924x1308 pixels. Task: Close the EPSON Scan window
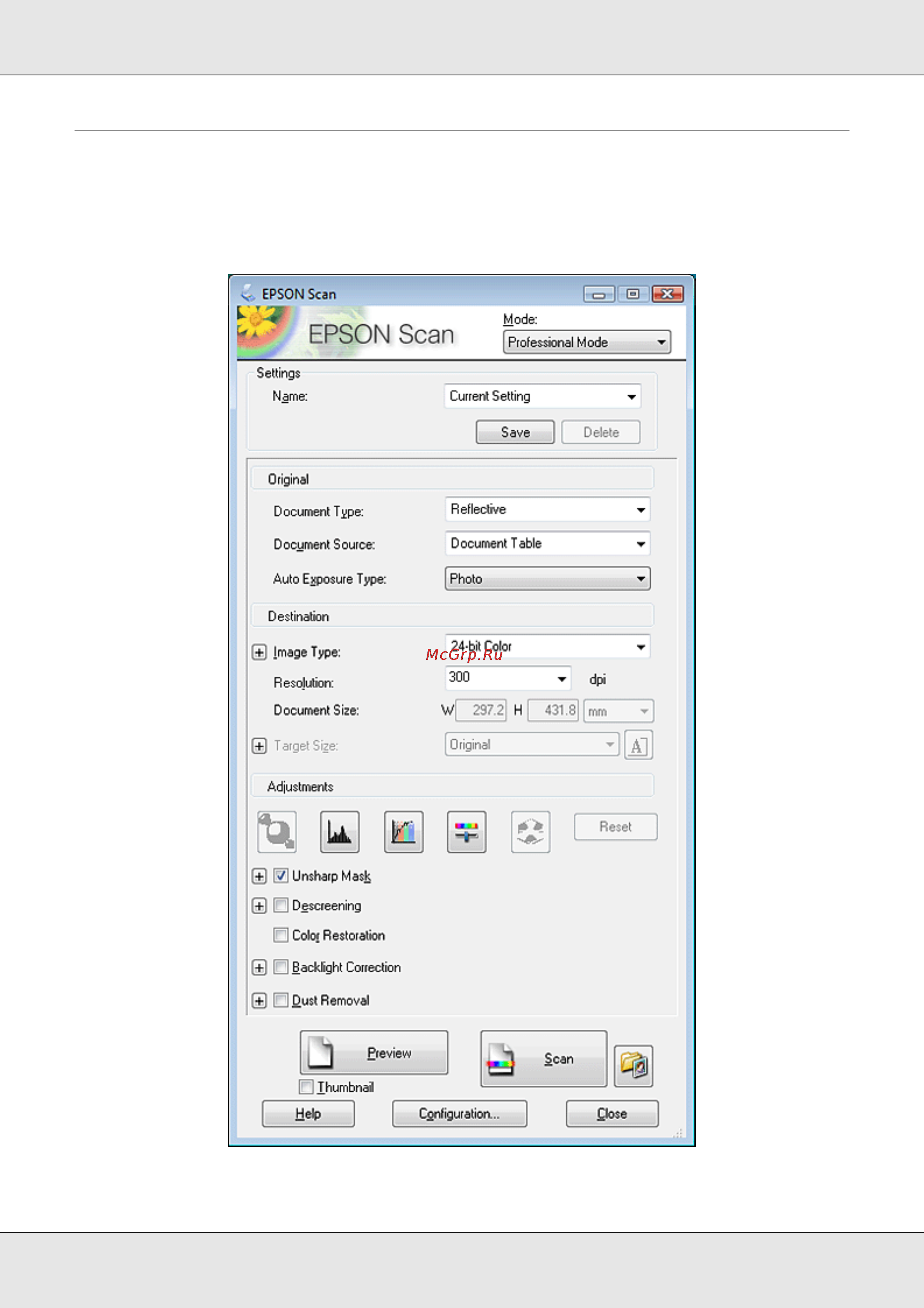(x=668, y=294)
